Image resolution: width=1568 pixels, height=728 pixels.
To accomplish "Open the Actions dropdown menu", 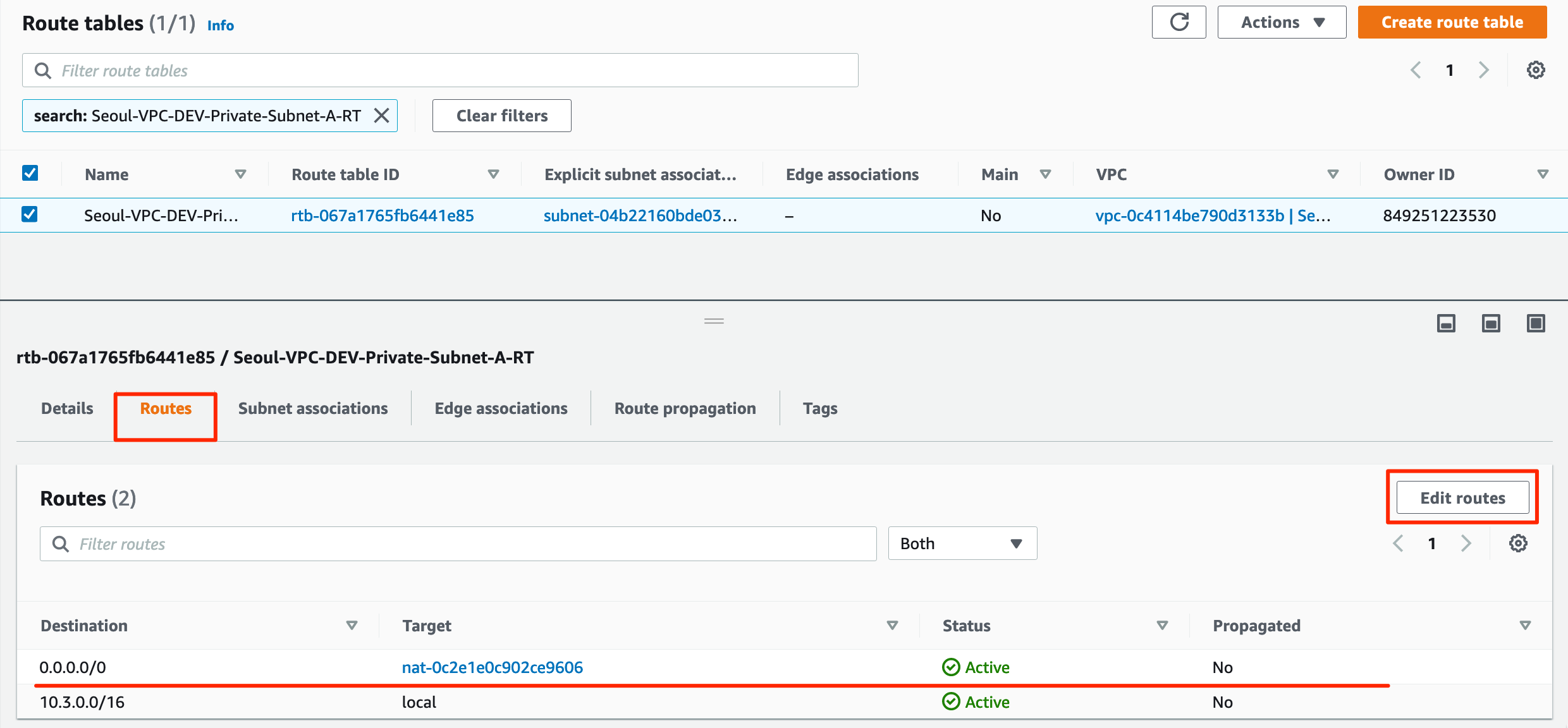I will [x=1282, y=23].
